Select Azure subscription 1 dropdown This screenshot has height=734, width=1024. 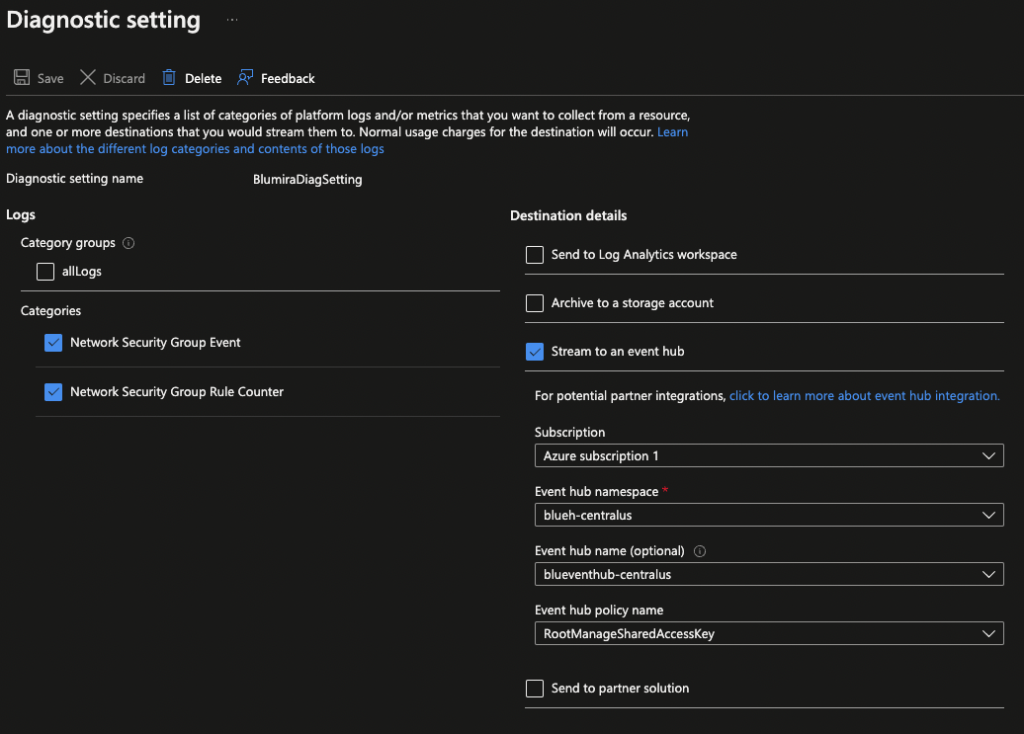pos(770,455)
